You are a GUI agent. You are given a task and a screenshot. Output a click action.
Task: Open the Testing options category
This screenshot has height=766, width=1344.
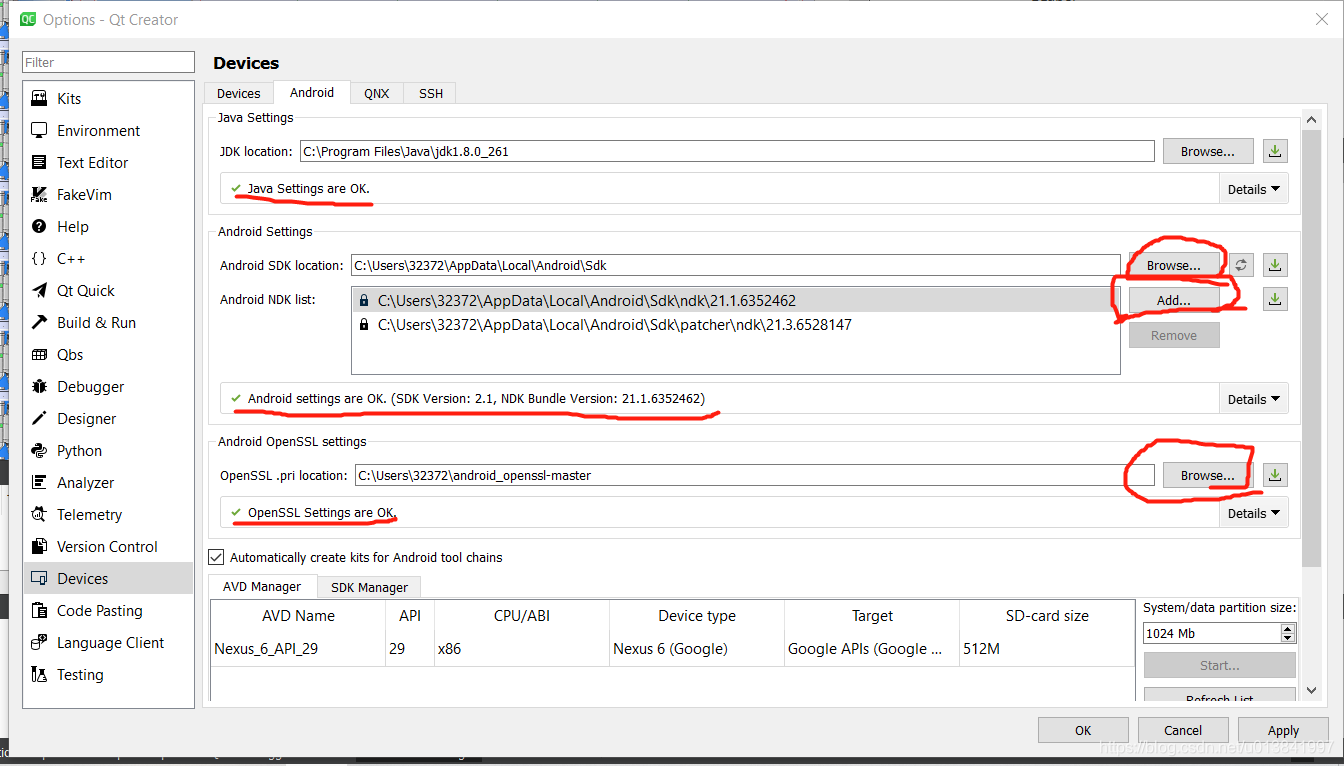[108, 674]
